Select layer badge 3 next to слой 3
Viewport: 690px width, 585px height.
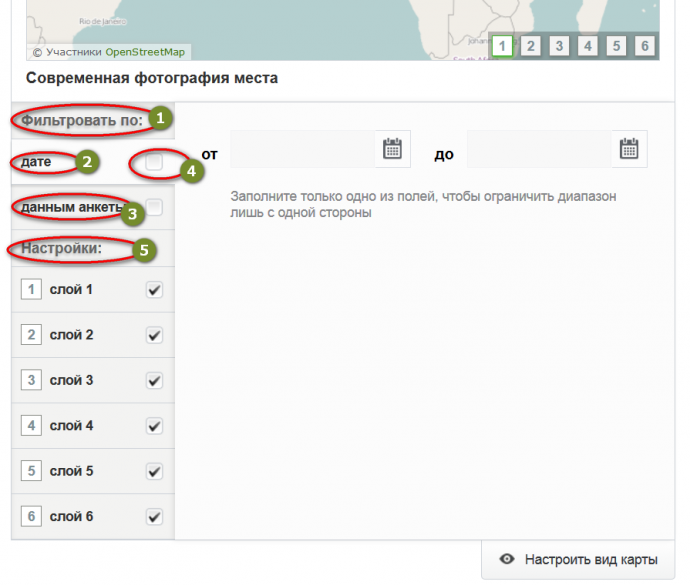[x=31, y=380]
